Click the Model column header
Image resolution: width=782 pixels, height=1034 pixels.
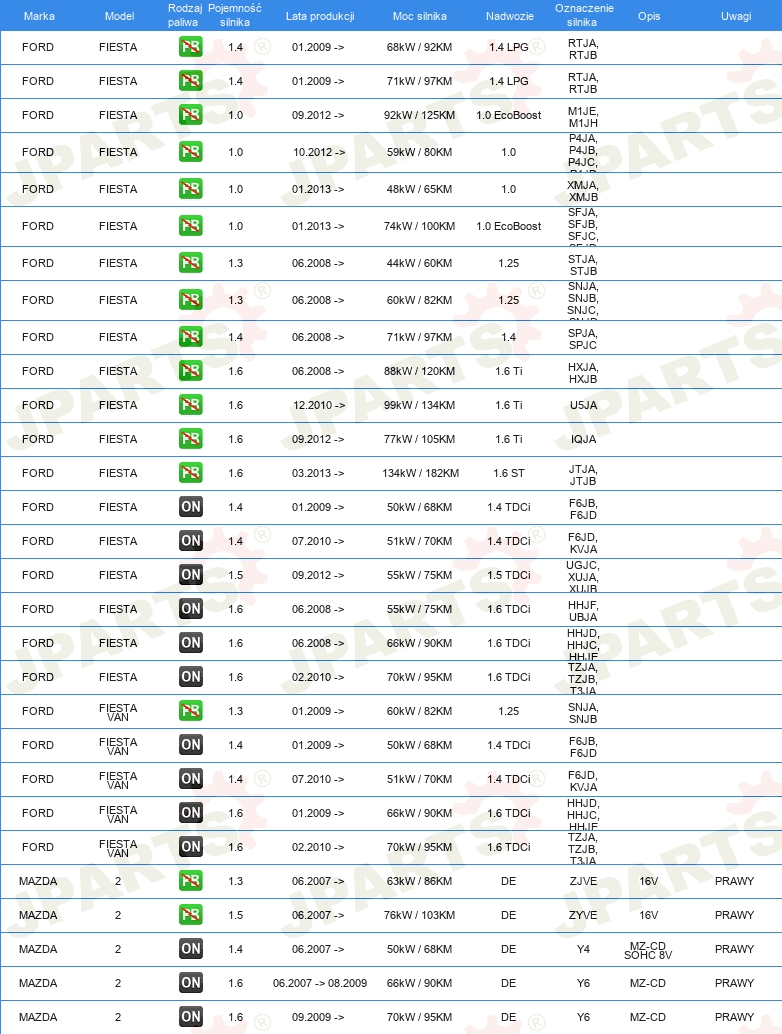[x=119, y=16]
